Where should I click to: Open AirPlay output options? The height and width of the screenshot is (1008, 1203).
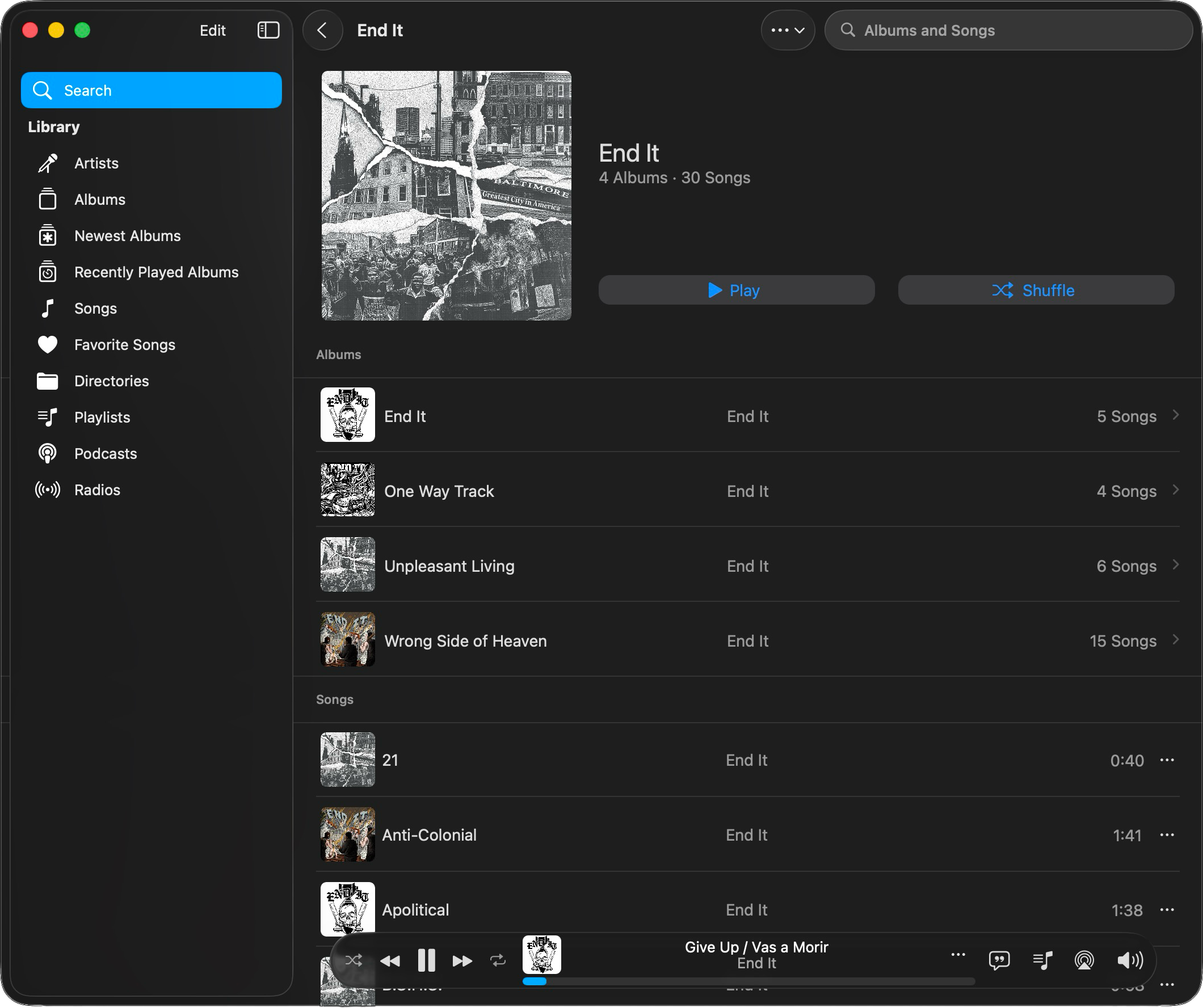point(1084,960)
